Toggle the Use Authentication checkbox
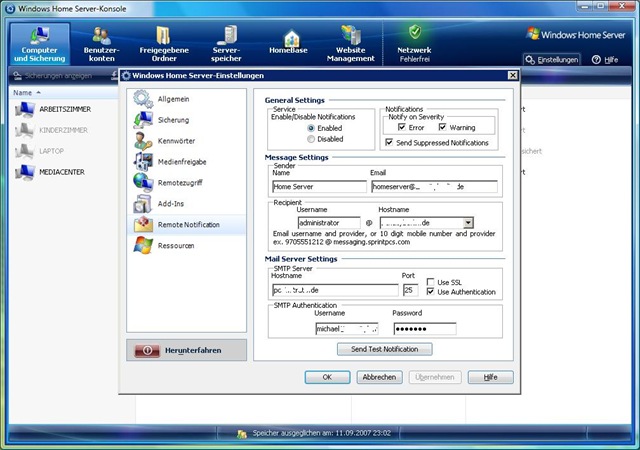The height and width of the screenshot is (450, 640). pyautogui.click(x=430, y=292)
